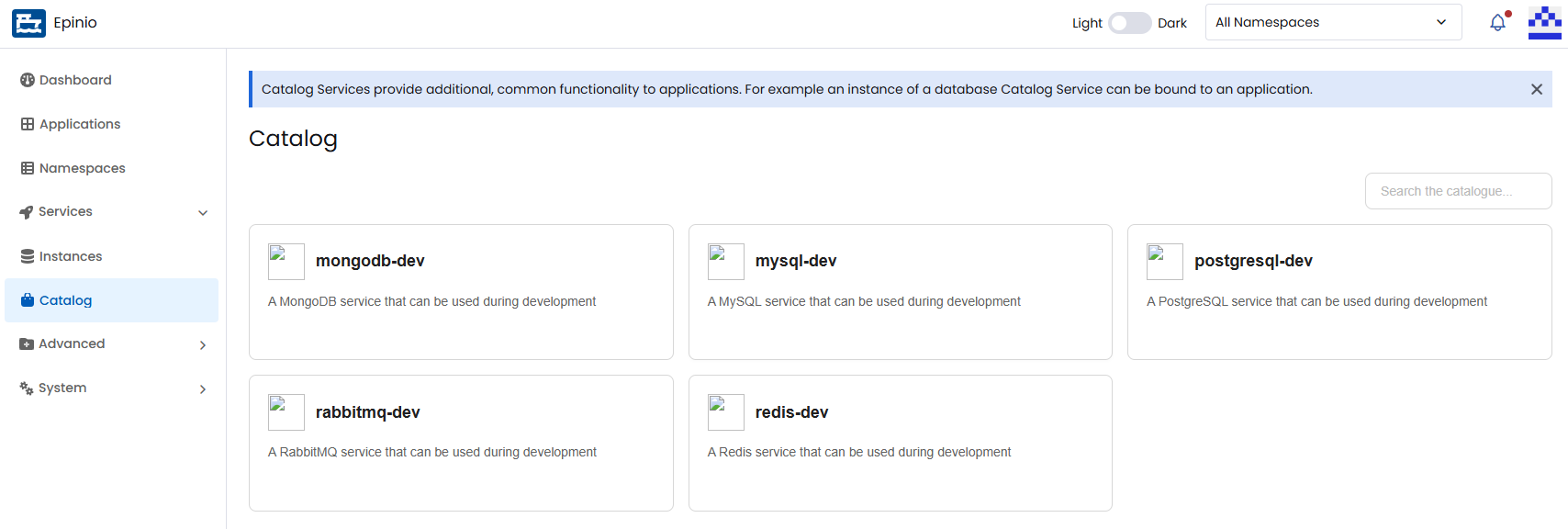
Task: Select Services in the sidebar
Action: (x=112, y=212)
